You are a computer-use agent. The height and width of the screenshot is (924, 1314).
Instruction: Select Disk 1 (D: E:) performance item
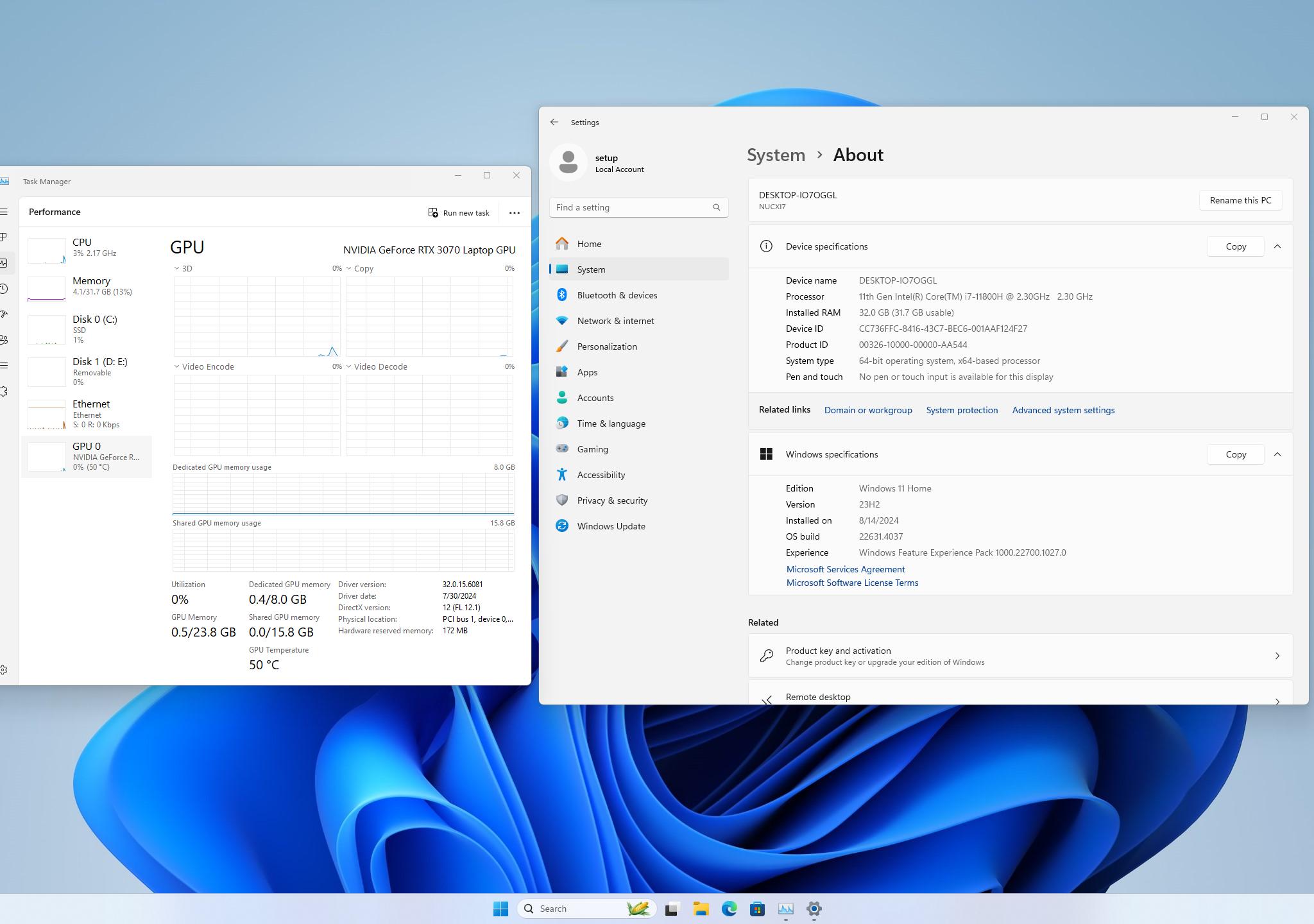click(x=87, y=372)
